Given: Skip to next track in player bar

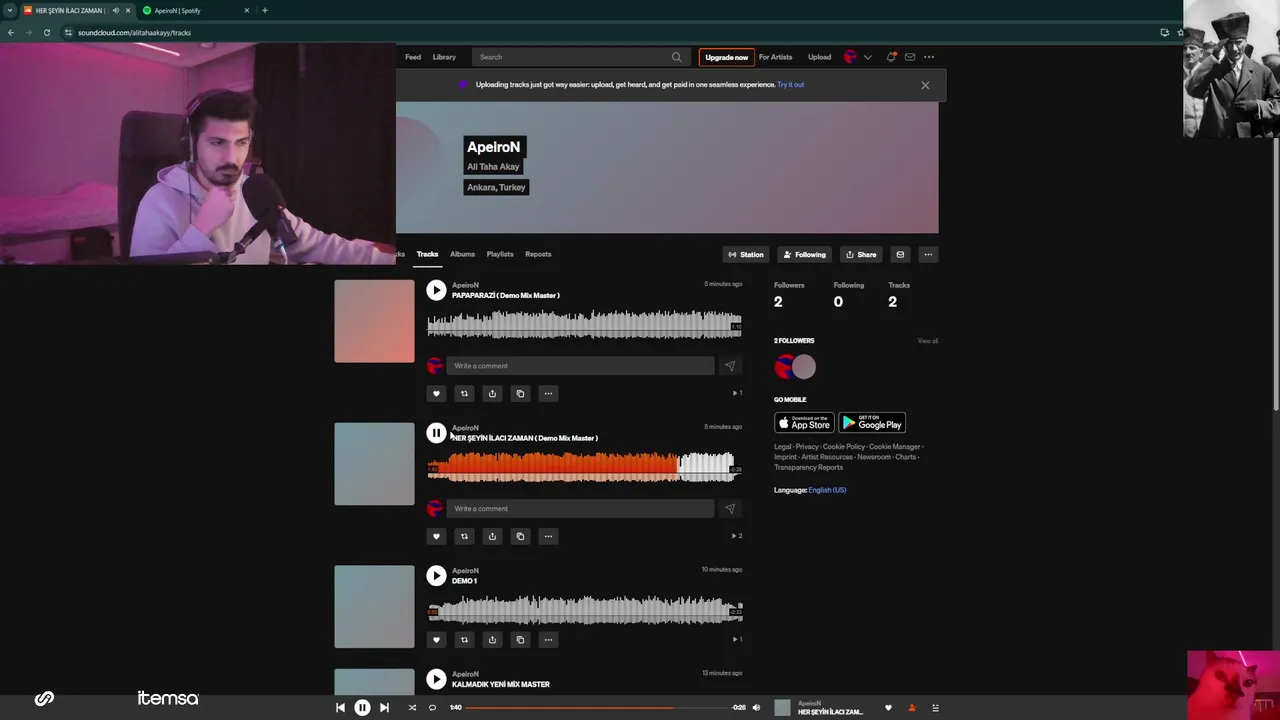Looking at the screenshot, I should (x=384, y=708).
